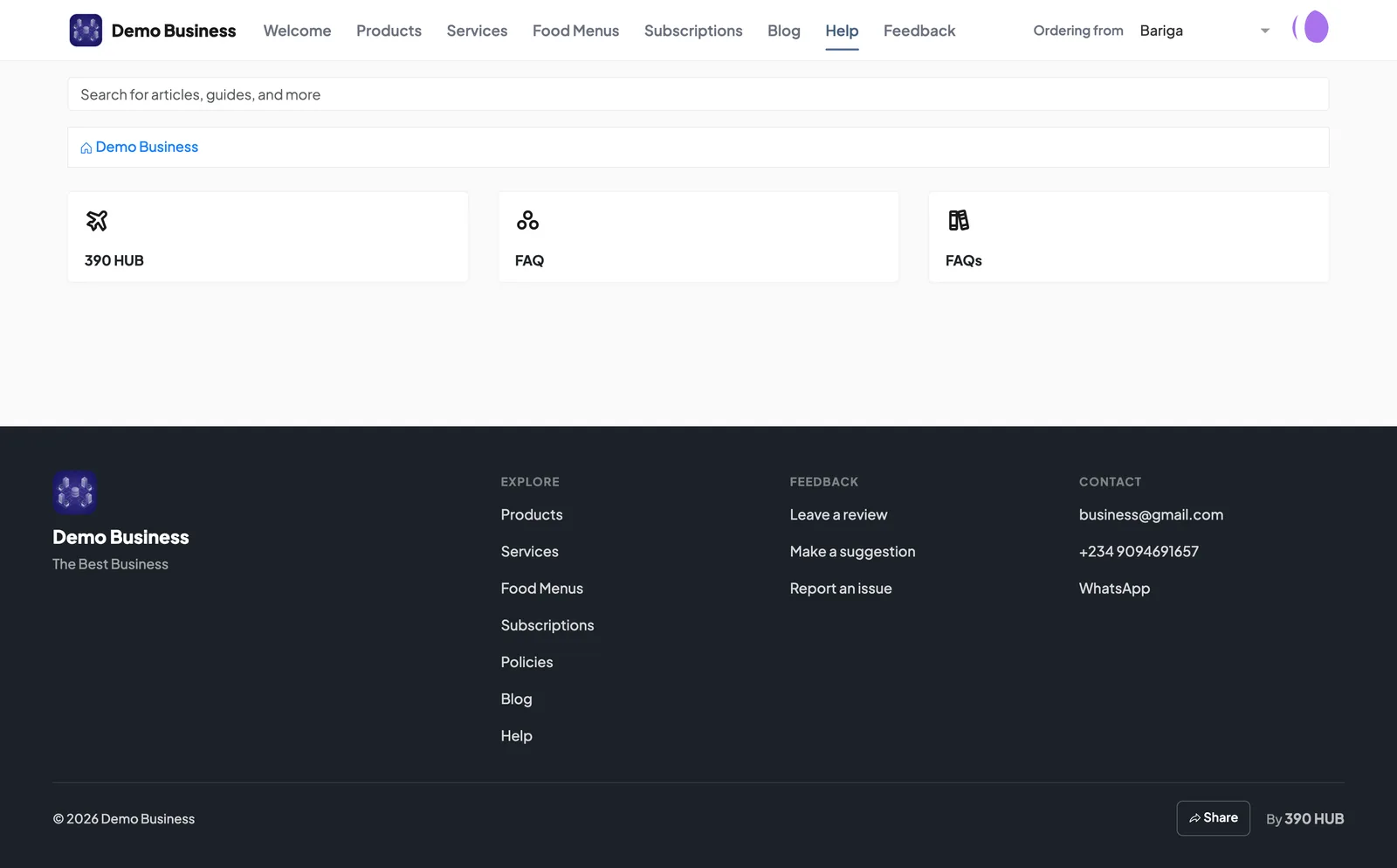Click the Share button in footer
This screenshot has width=1397, height=868.
1214,818
